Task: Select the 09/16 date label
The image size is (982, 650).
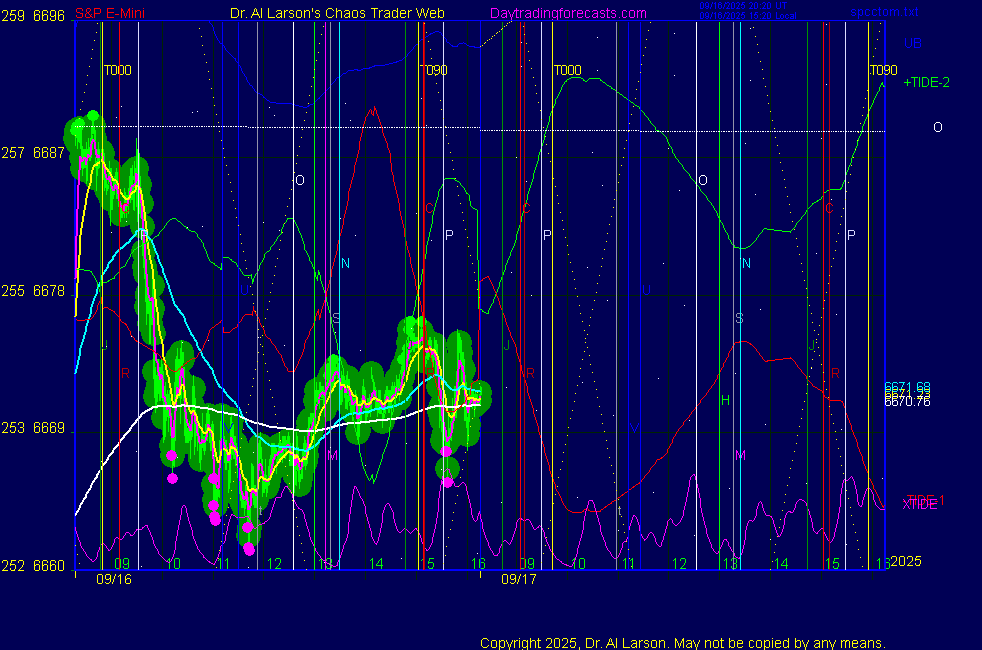Action: click(x=114, y=579)
